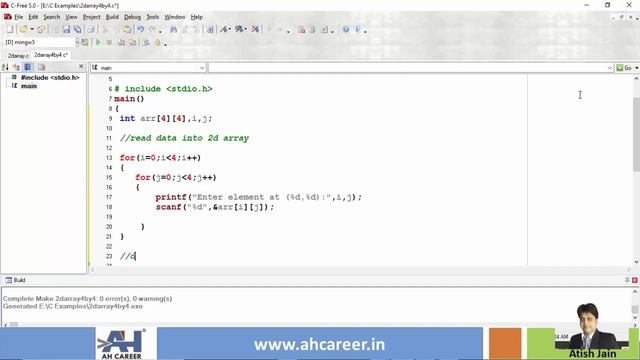Click the printf "Enter element at" line

pyautogui.click(x=258, y=197)
